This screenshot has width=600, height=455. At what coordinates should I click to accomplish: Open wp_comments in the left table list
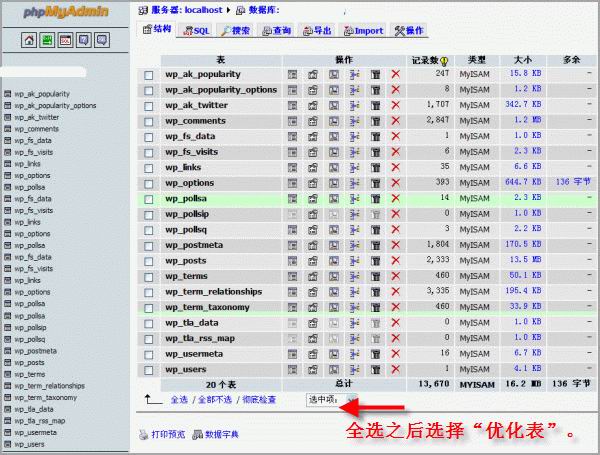pyautogui.click(x=37, y=129)
